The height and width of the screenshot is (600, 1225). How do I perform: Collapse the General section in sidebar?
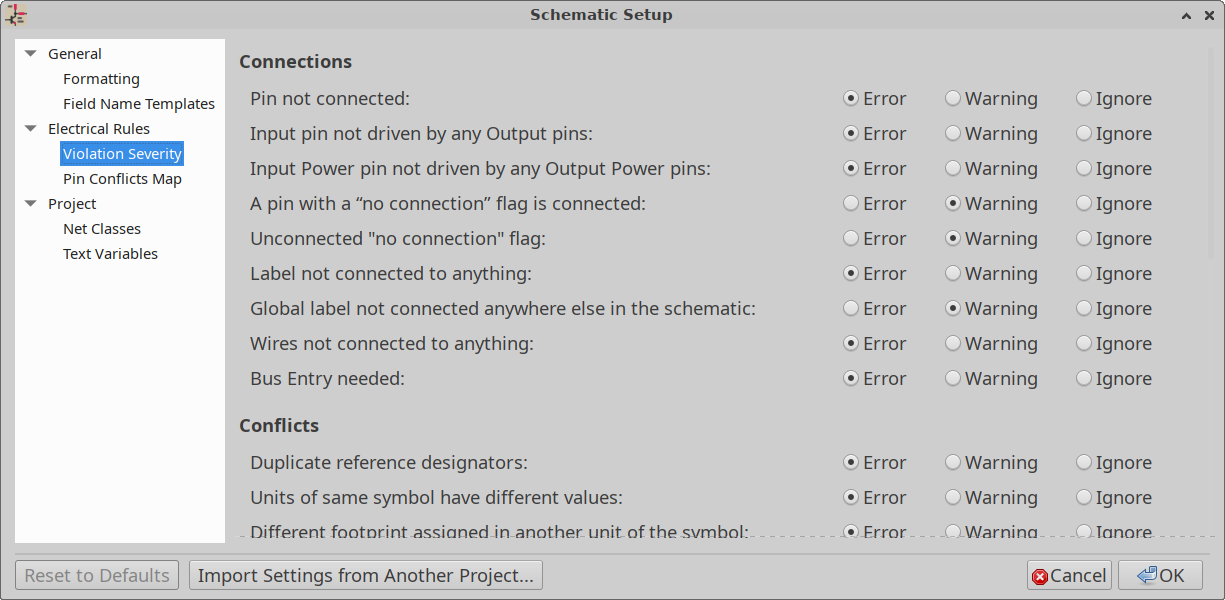point(30,53)
